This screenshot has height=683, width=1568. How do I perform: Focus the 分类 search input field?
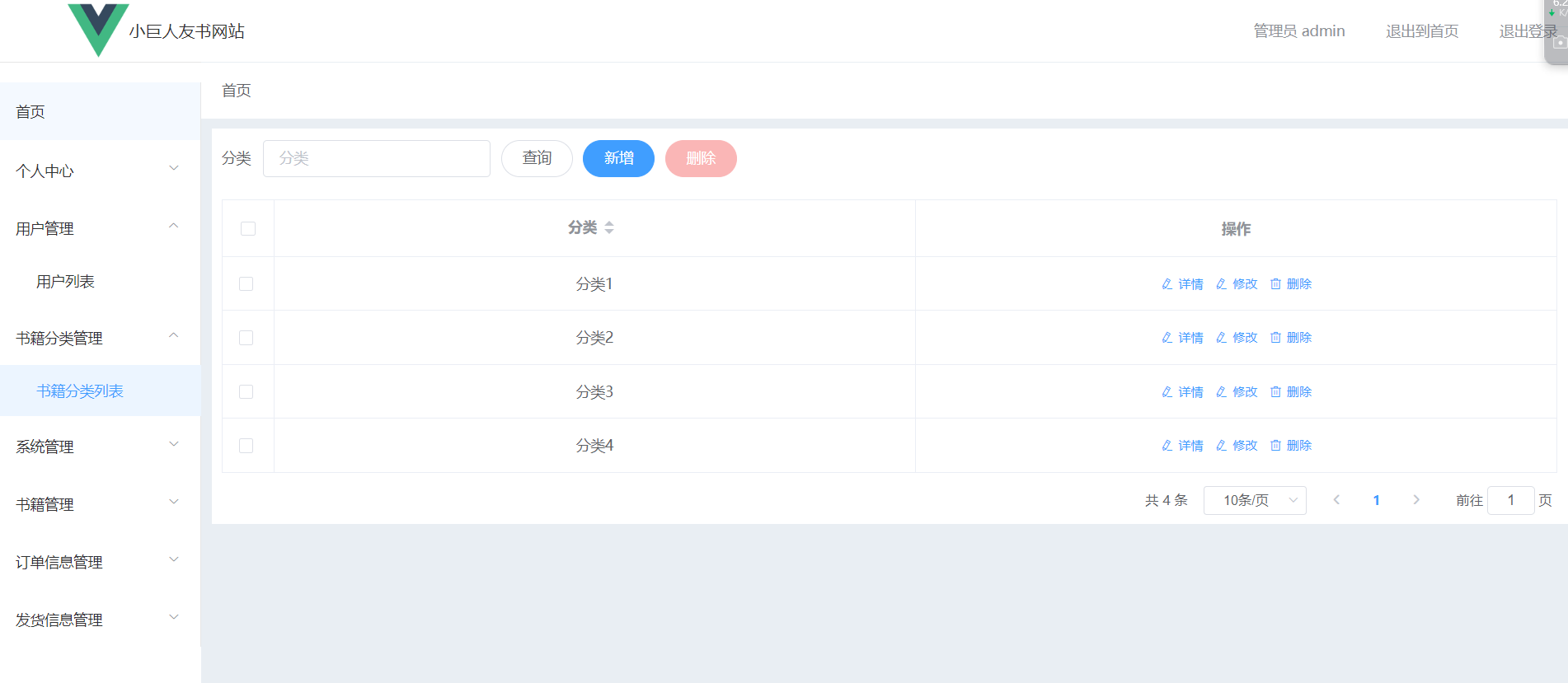click(377, 158)
